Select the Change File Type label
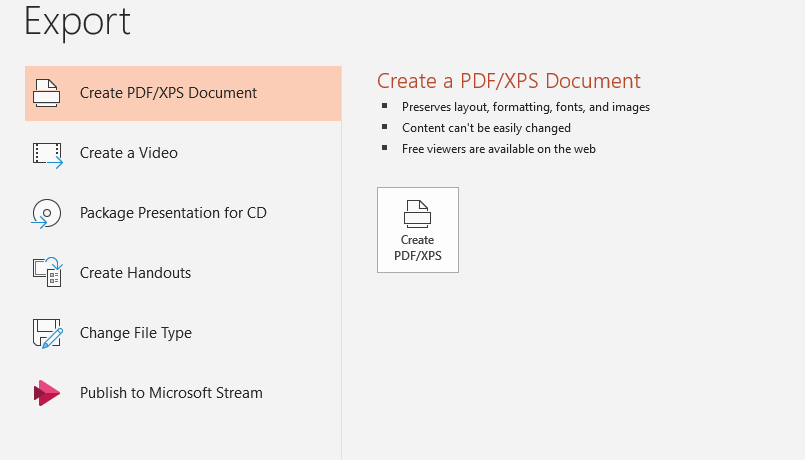The width and height of the screenshot is (805, 460). point(136,333)
